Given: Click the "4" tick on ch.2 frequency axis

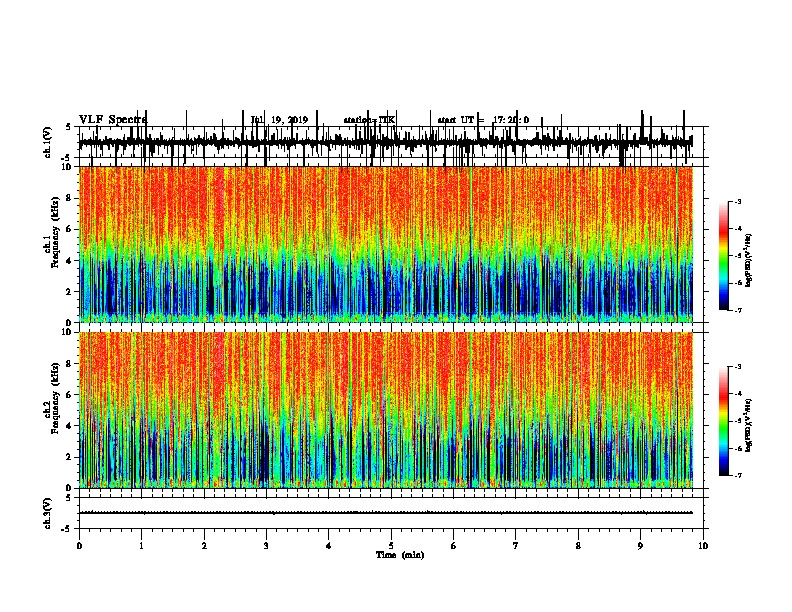Looking at the screenshot, I should pyautogui.click(x=69, y=426).
